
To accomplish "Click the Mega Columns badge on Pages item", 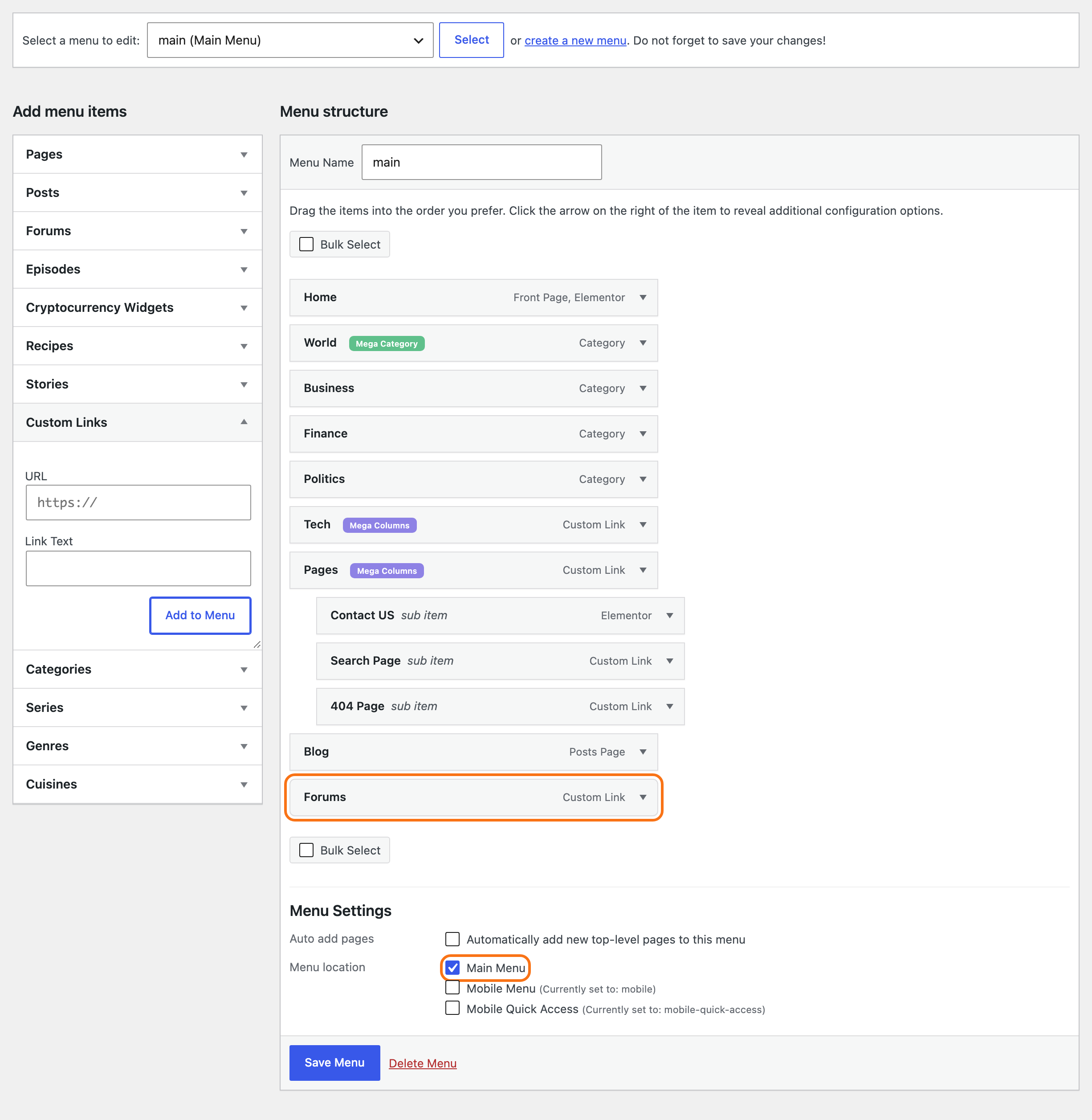I will 387,571.
